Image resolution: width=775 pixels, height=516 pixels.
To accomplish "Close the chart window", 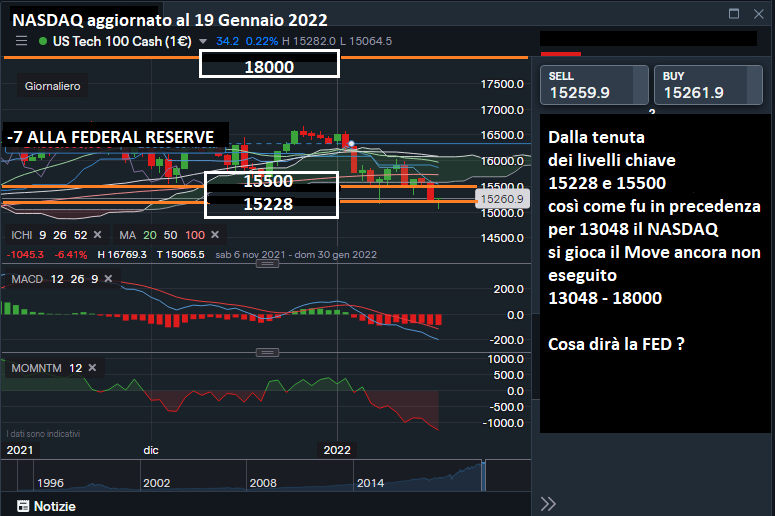I will [759, 14].
